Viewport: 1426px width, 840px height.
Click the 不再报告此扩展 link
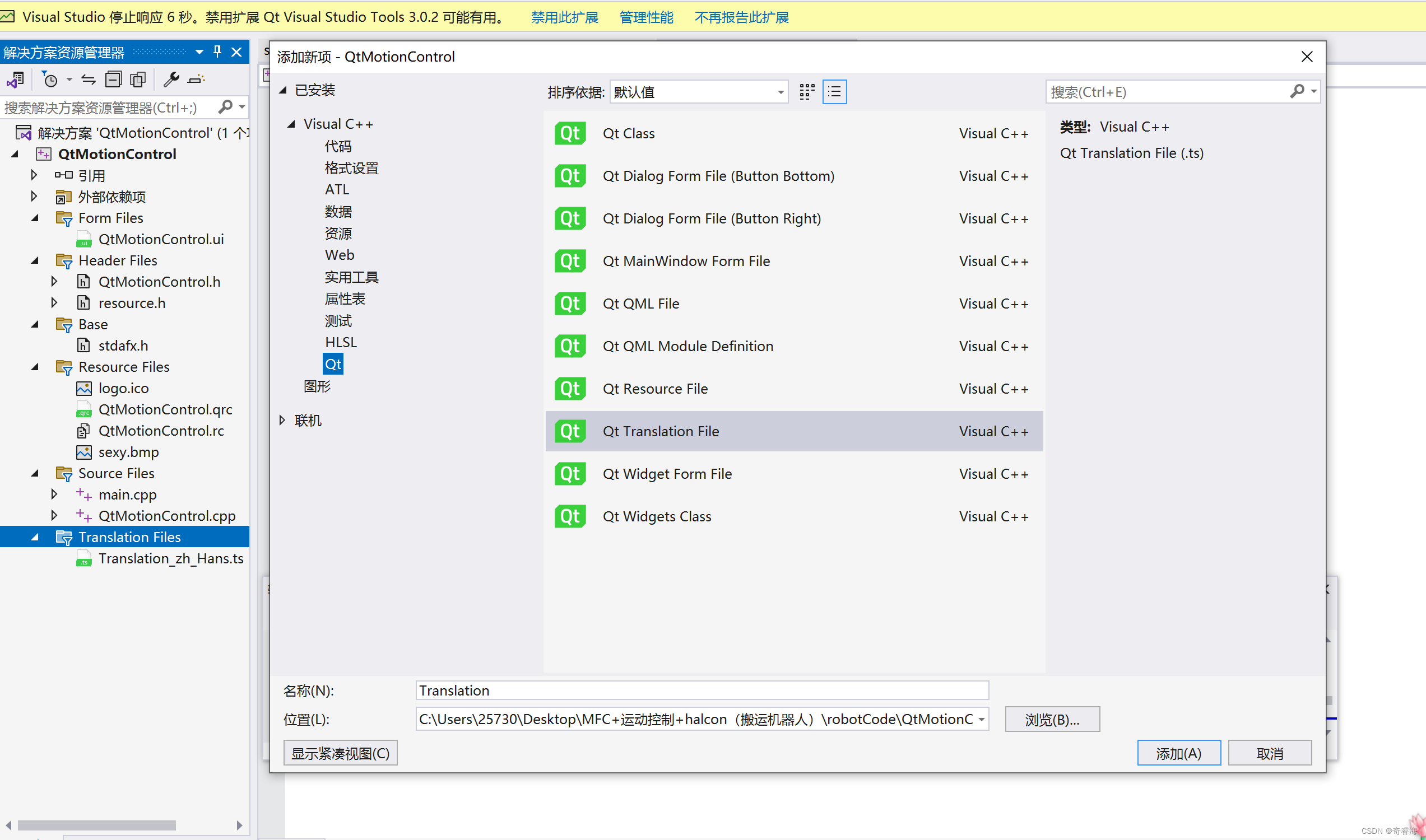(x=741, y=17)
